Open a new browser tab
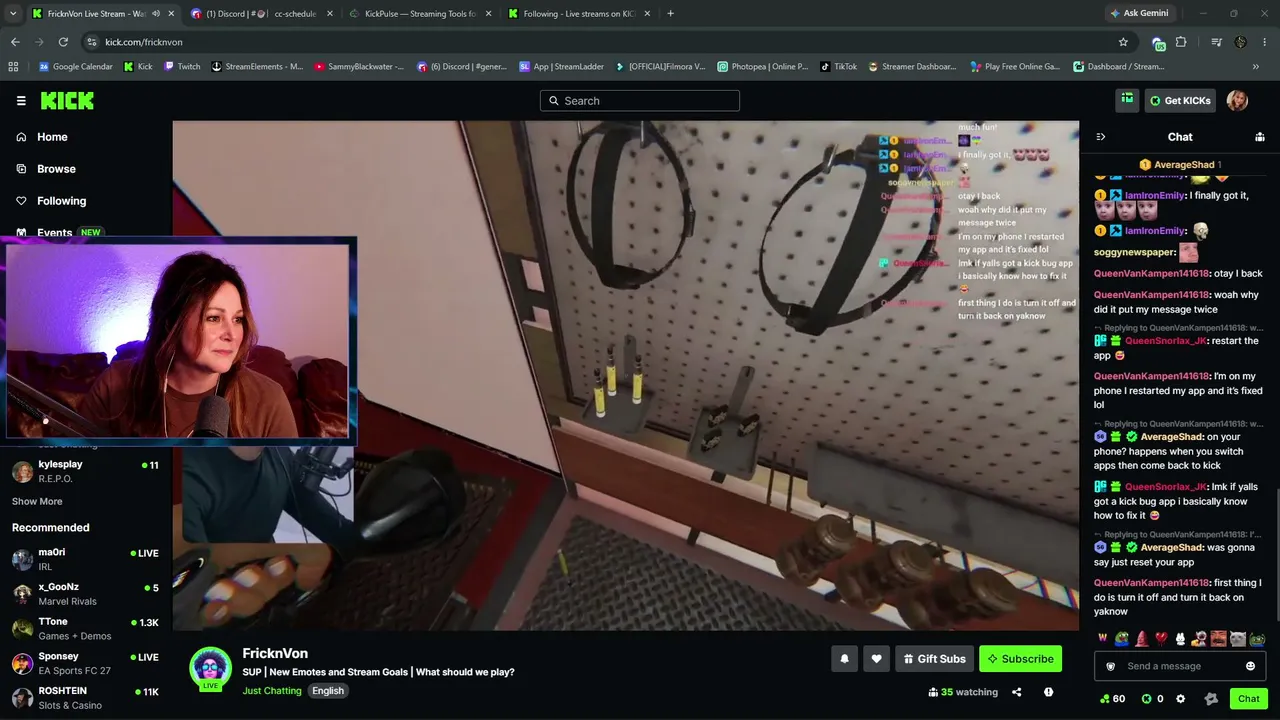 [x=670, y=13]
